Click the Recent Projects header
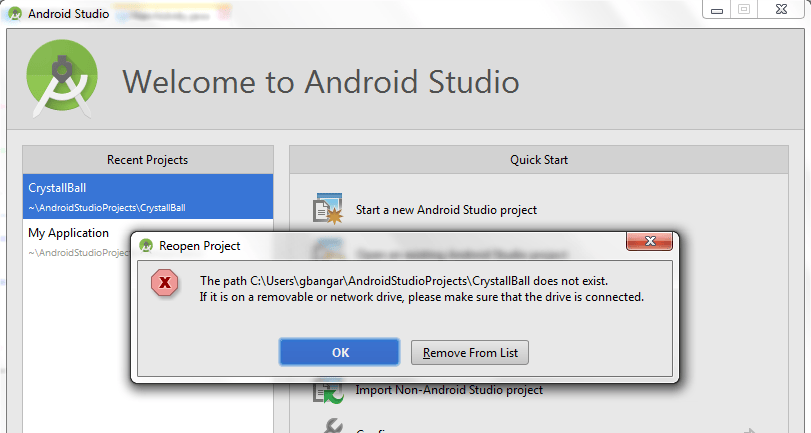This screenshot has height=433, width=811. point(147,160)
